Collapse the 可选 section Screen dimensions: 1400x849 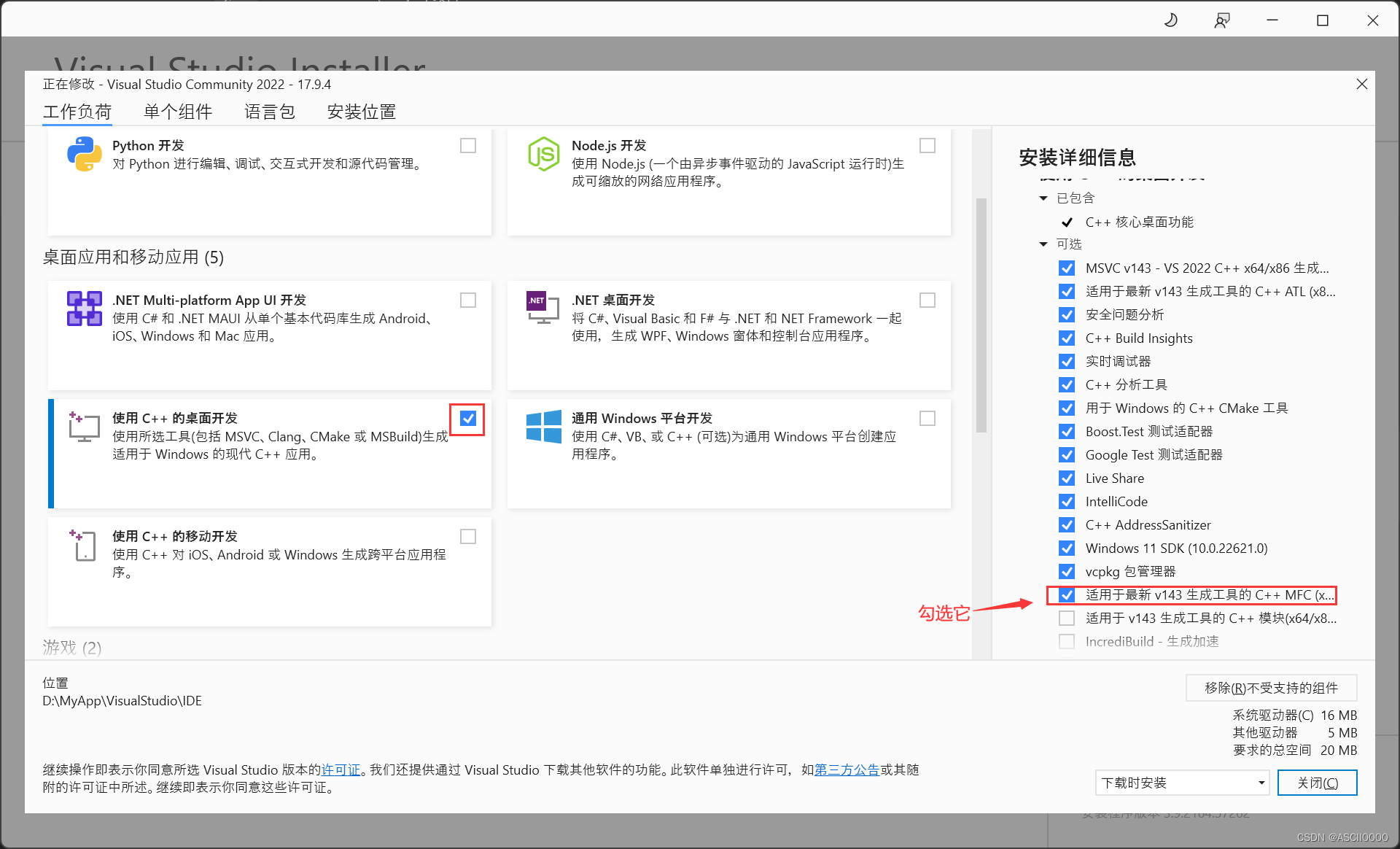pyautogui.click(x=1043, y=244)
